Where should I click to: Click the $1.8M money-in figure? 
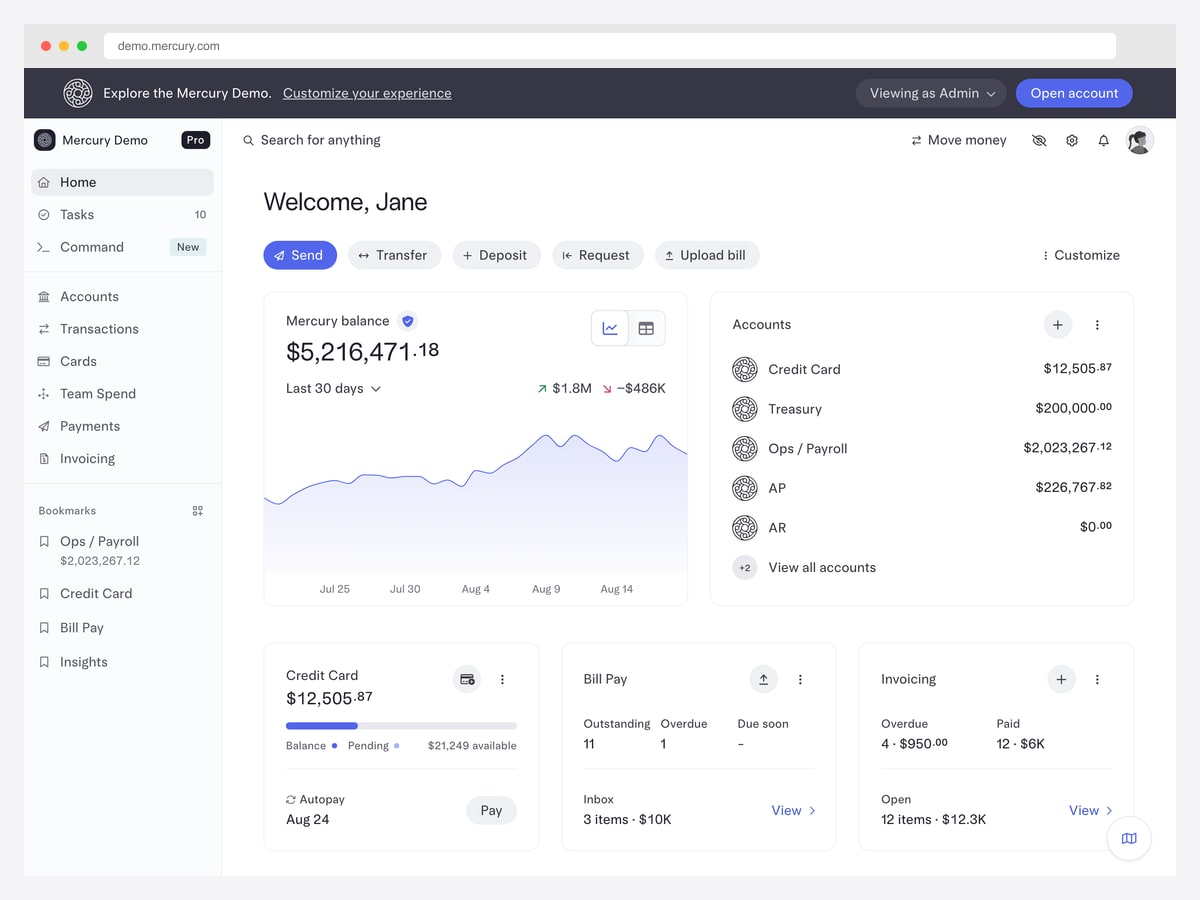(564, 389)
